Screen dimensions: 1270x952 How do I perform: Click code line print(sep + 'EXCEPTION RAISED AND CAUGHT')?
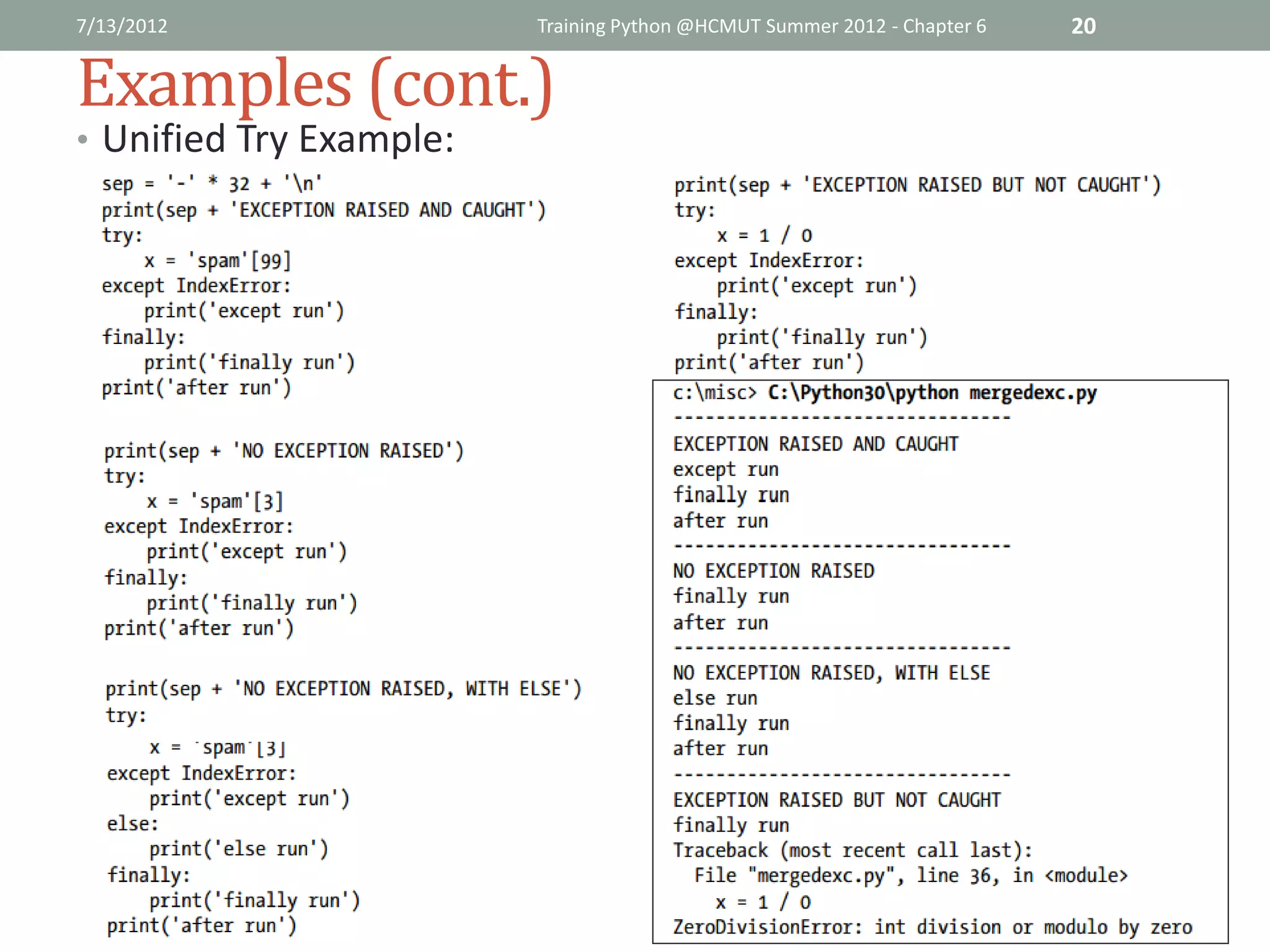pos(324,210)
